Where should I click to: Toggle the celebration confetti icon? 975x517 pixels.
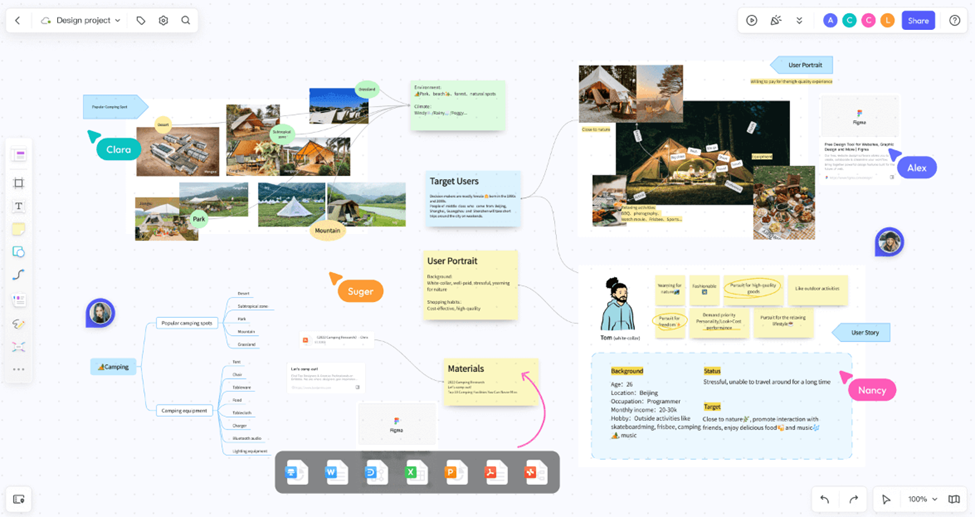(x=775, y=20)
